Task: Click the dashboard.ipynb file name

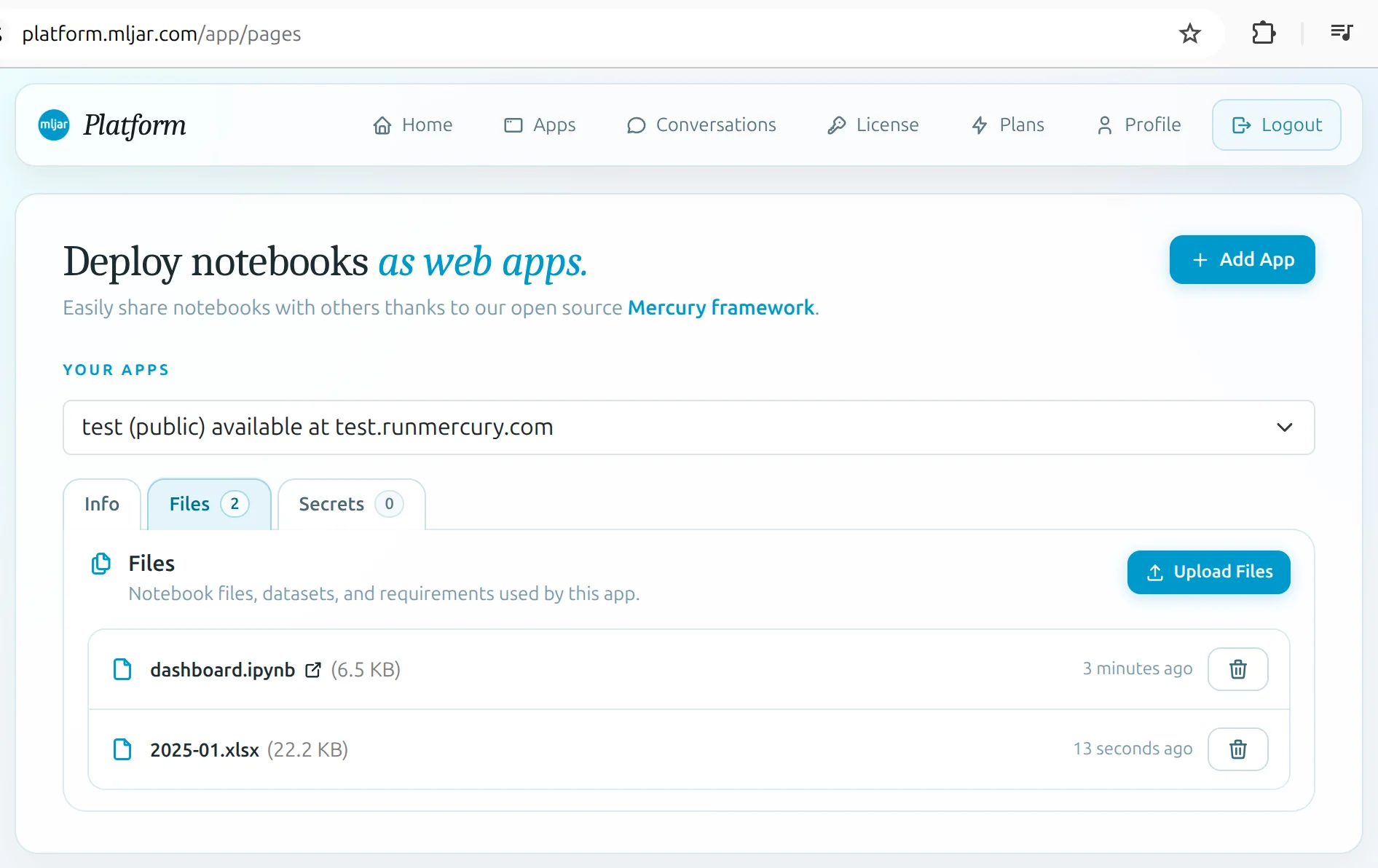Action: coord(223,670)
